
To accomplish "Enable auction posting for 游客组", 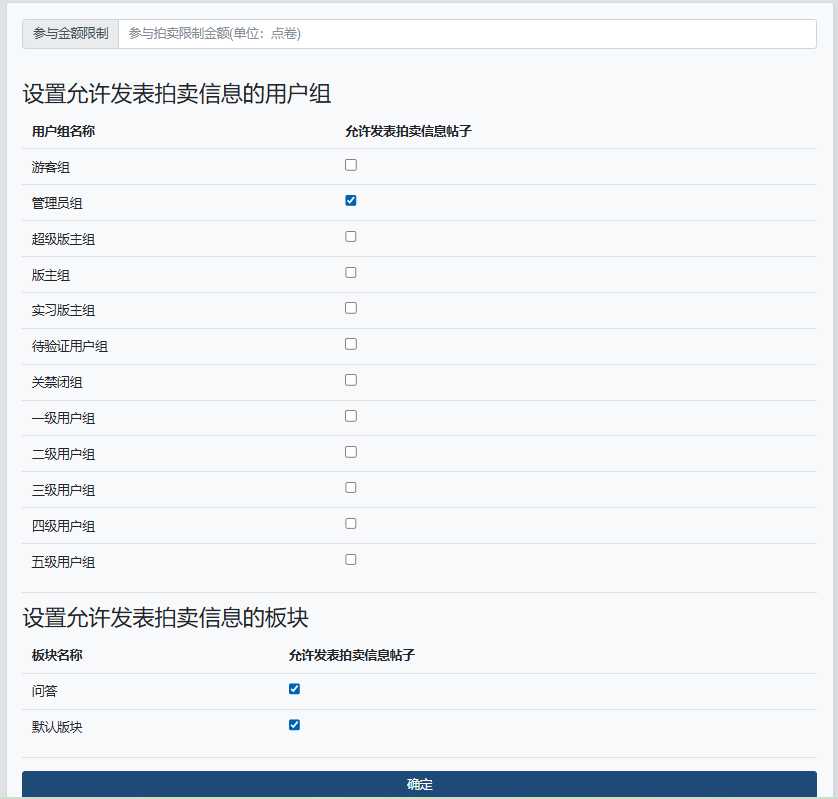I will [x=350, y=165].
